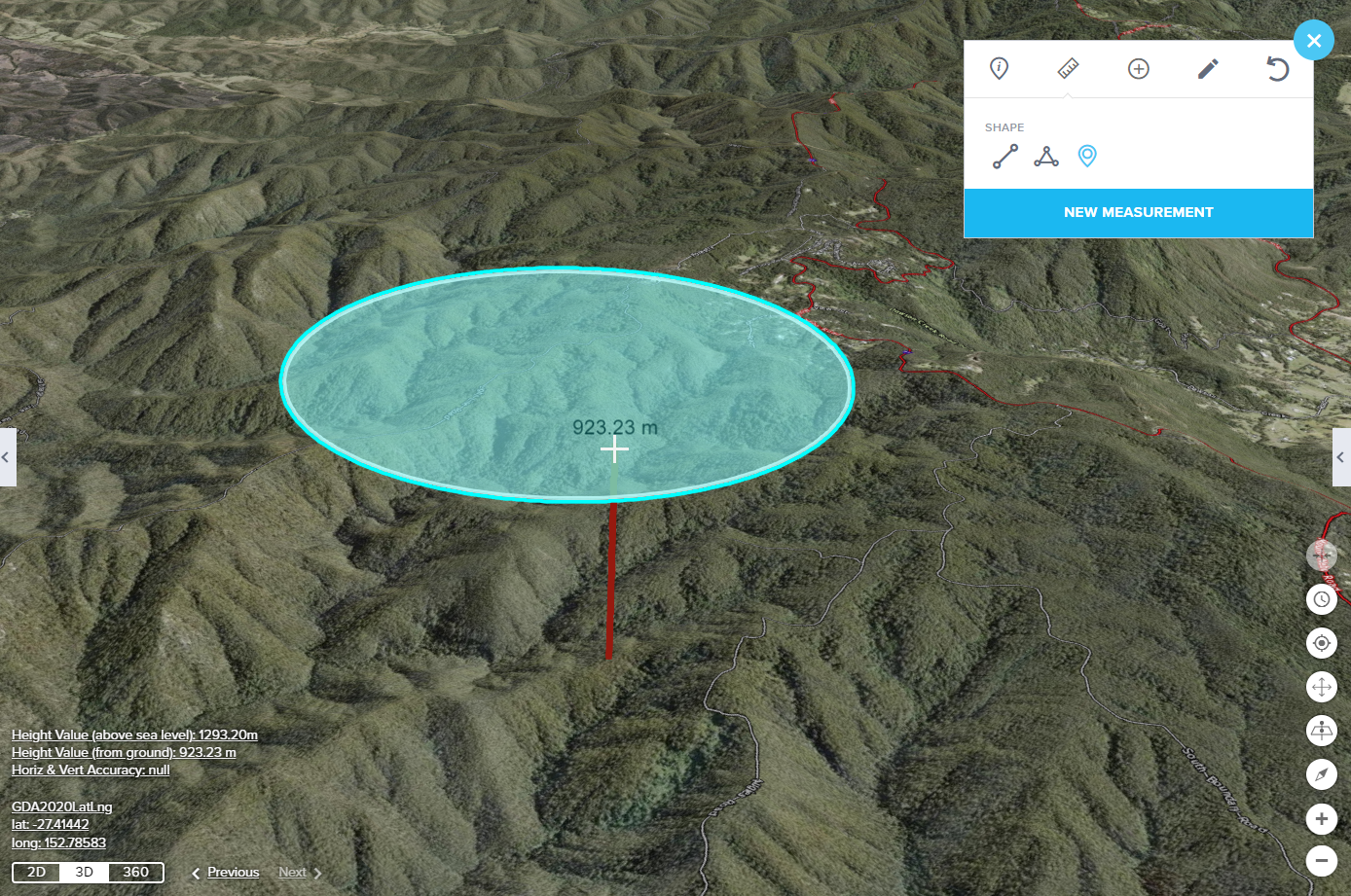Image resolution: width=1351 pixels, height=896 pixels.
Task: Expand the left side panel arrow
Action: tap(7, 457)
